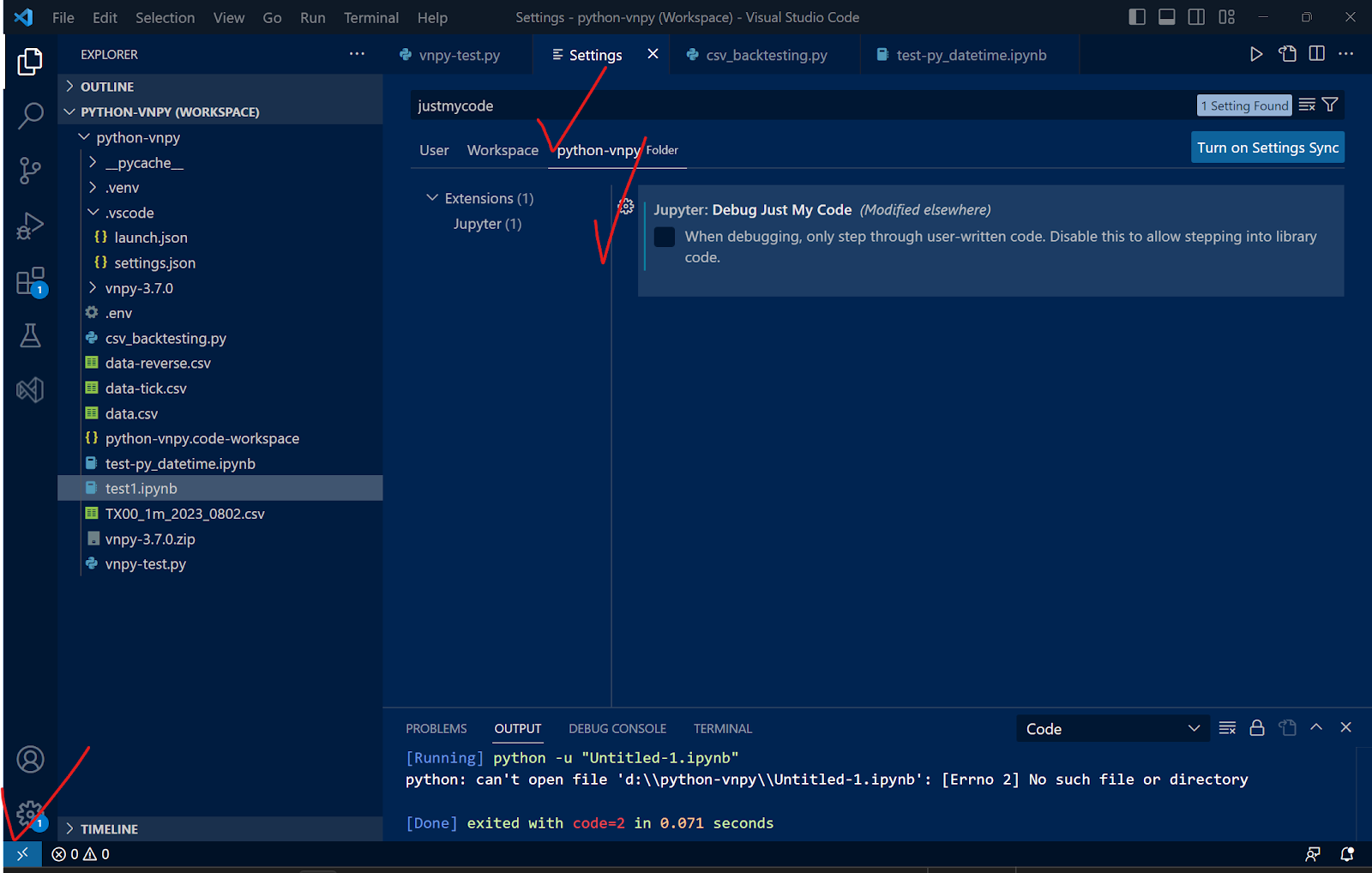Close the Settings tab

pyautogui.click(x=653, y=54)
